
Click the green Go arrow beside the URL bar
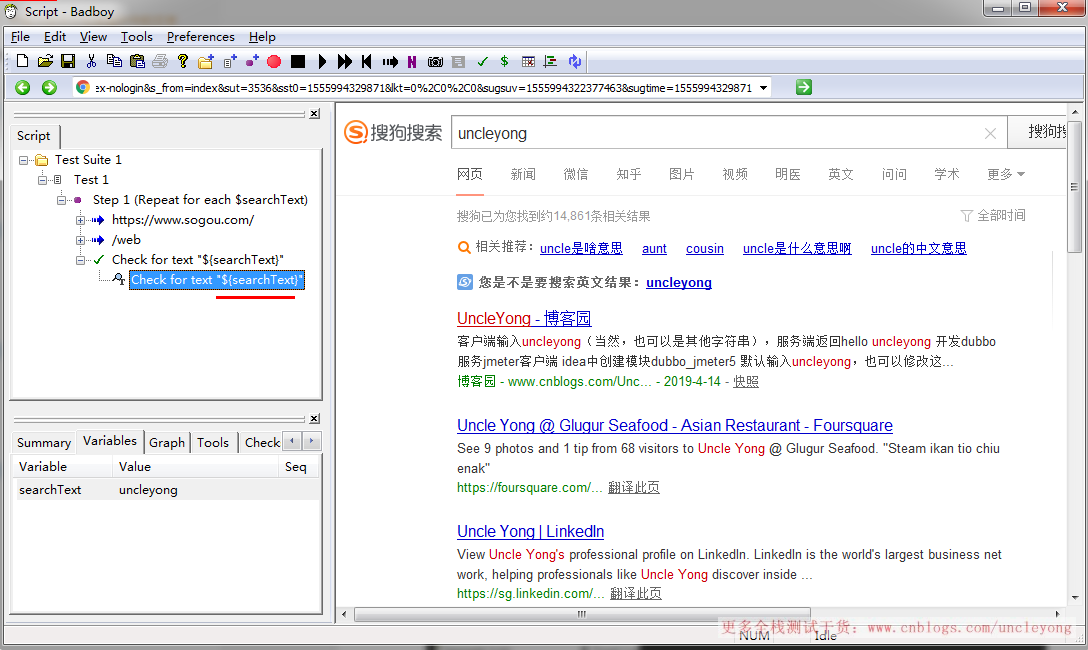[x=804, y=87]
